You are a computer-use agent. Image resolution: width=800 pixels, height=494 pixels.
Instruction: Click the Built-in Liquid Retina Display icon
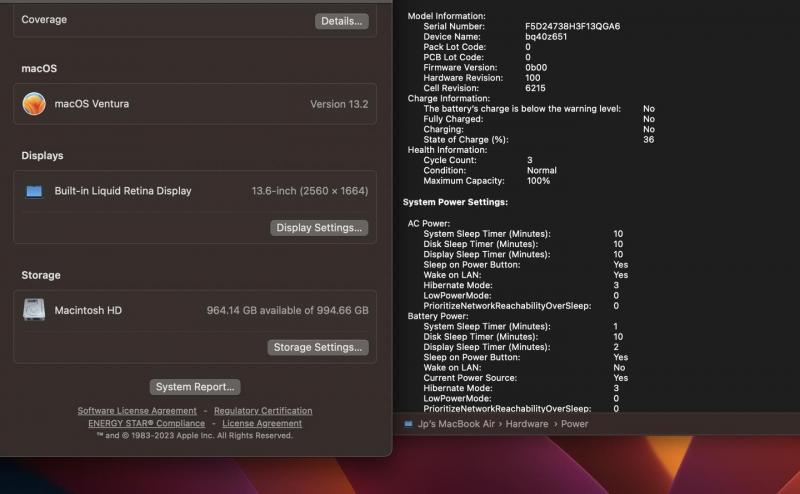(34, 191)
